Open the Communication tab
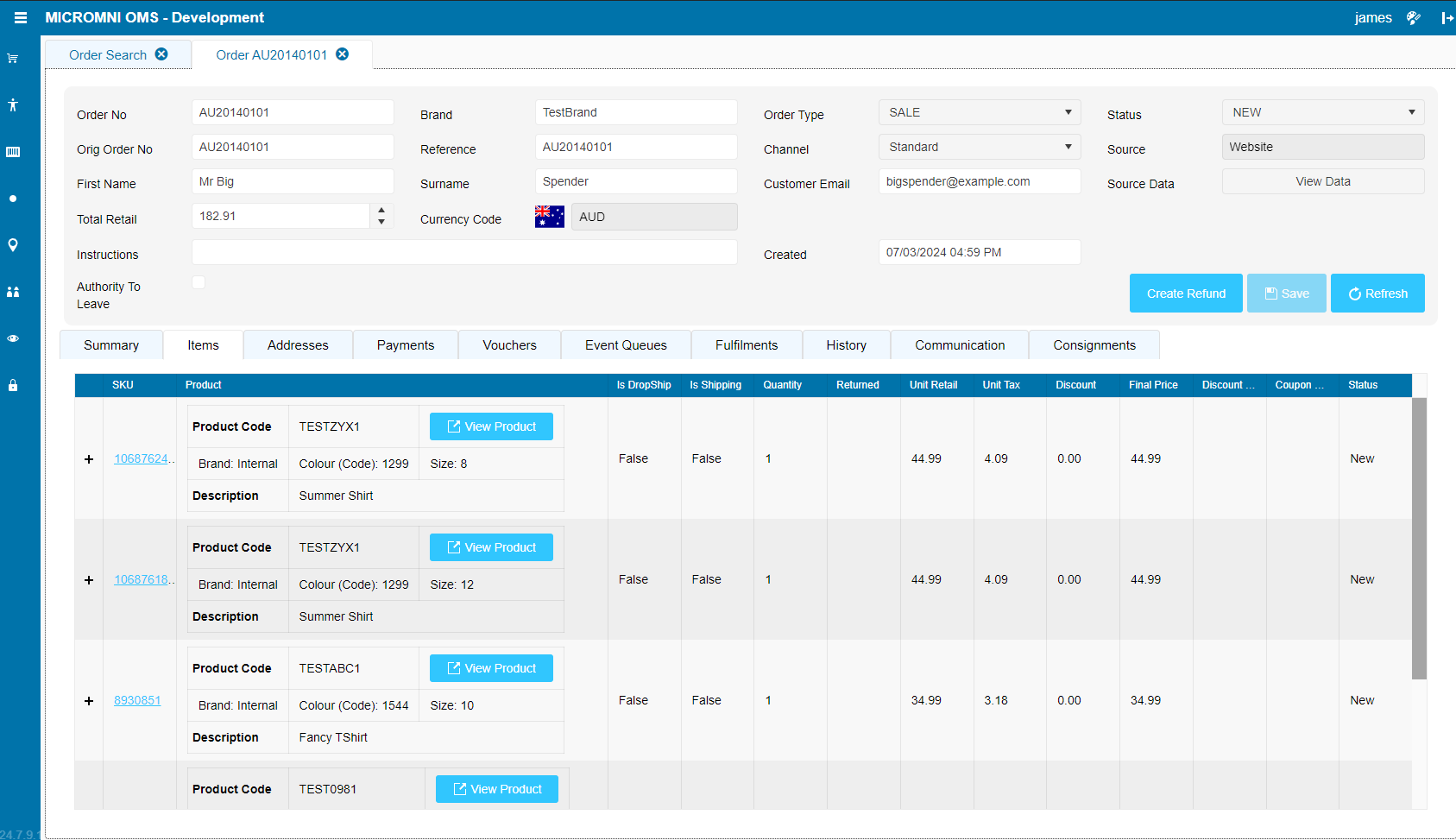The image size is (1456, 840). click(960, 345)
